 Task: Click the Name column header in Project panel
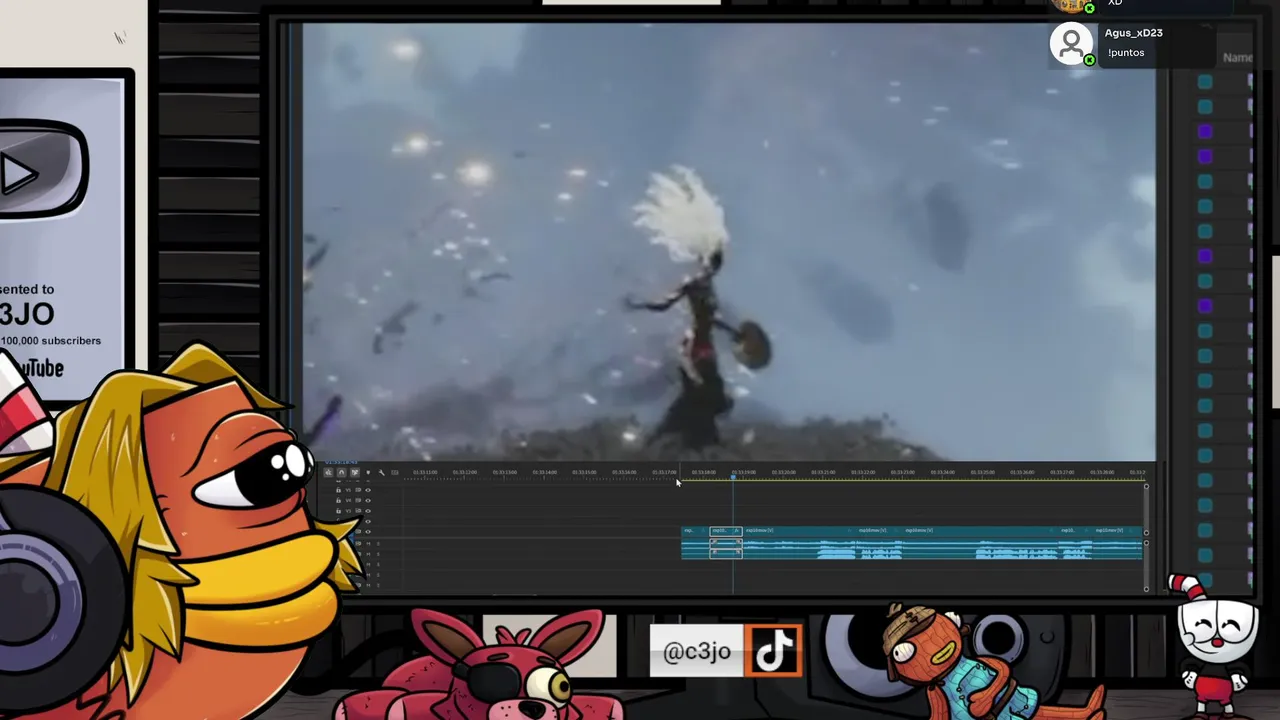[1238, 58]
